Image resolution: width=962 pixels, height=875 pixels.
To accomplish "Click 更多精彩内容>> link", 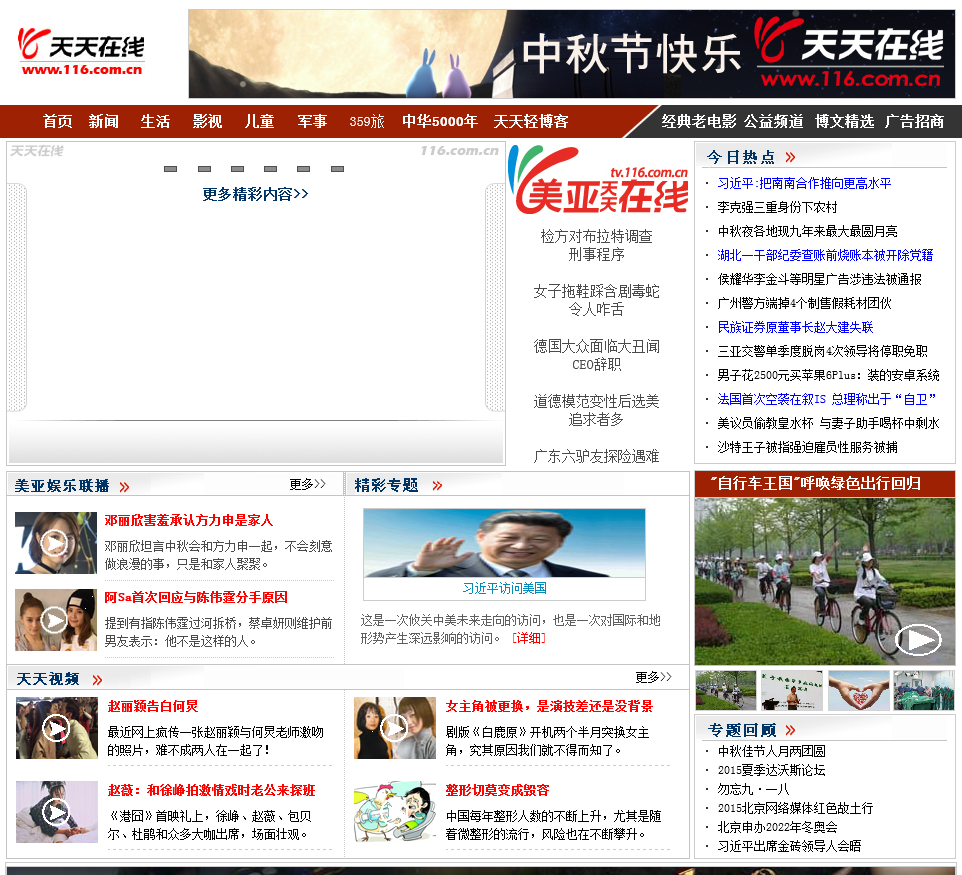I will tap(255, 195).
